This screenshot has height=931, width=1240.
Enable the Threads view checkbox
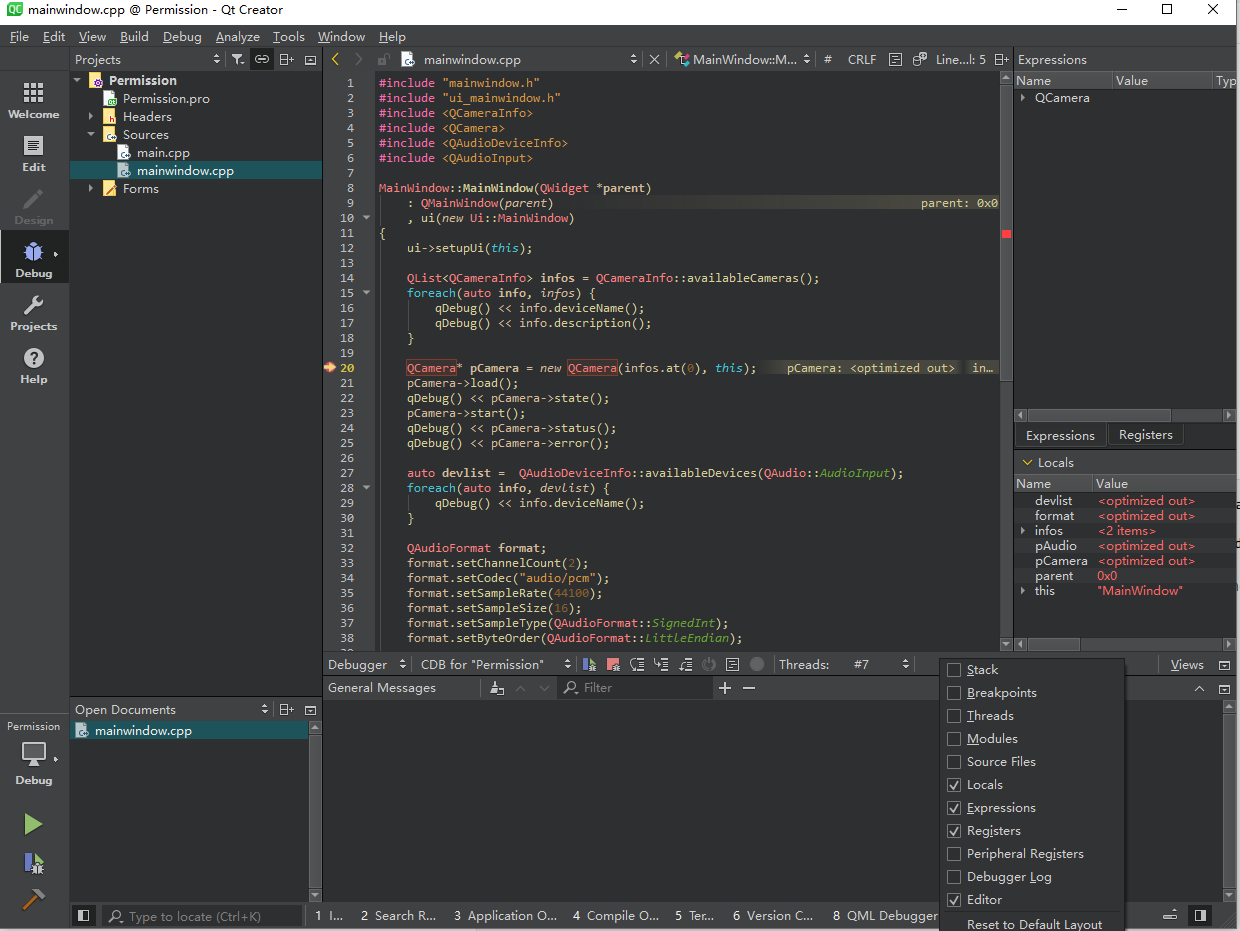coord(954,716)
